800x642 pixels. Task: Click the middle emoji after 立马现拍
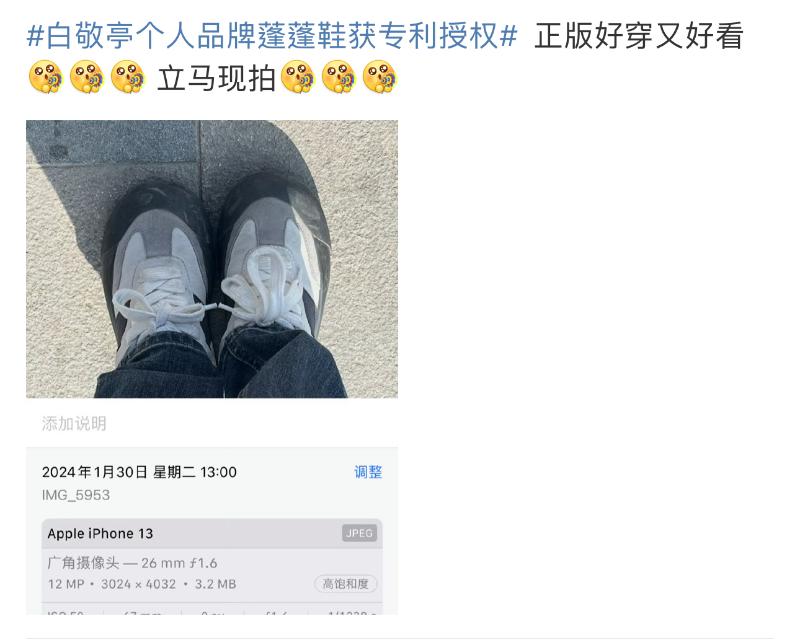pos(338,77)
